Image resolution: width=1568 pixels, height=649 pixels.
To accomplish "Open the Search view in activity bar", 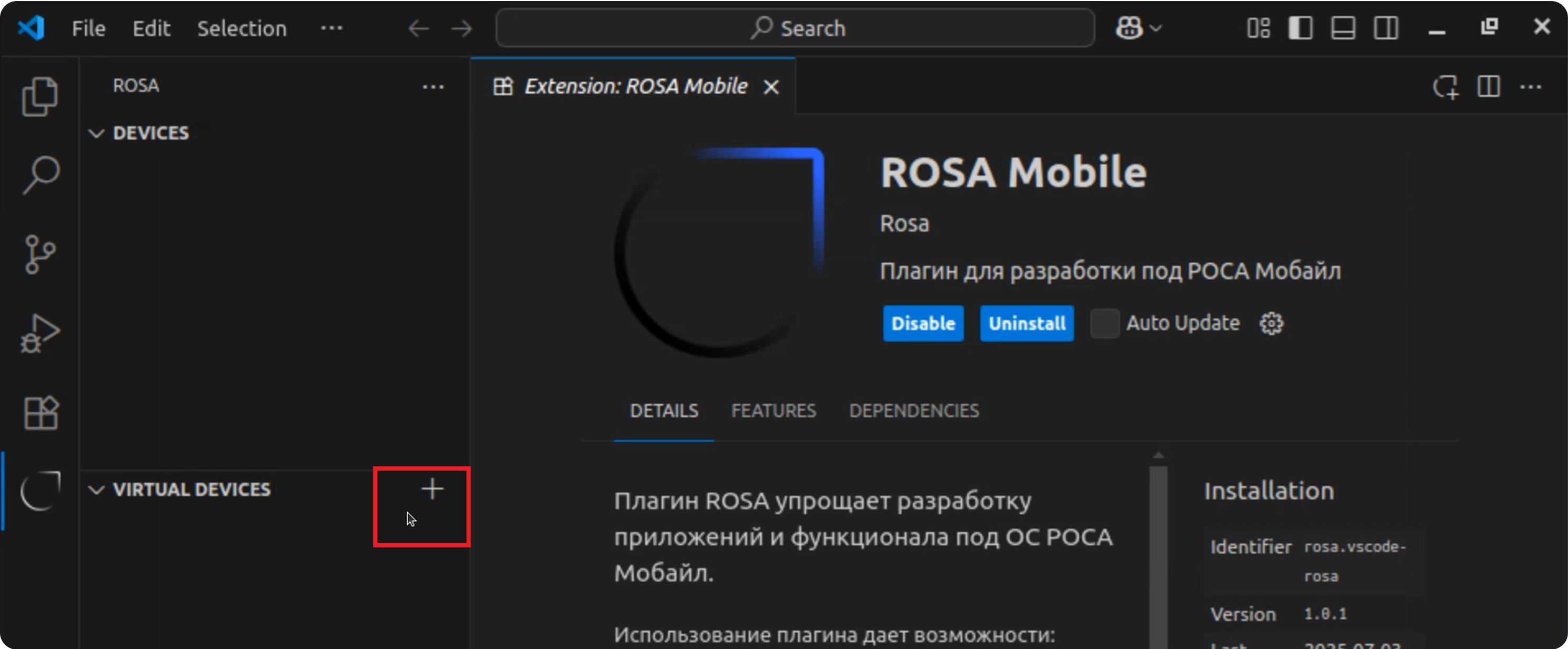I will point(41,175).
